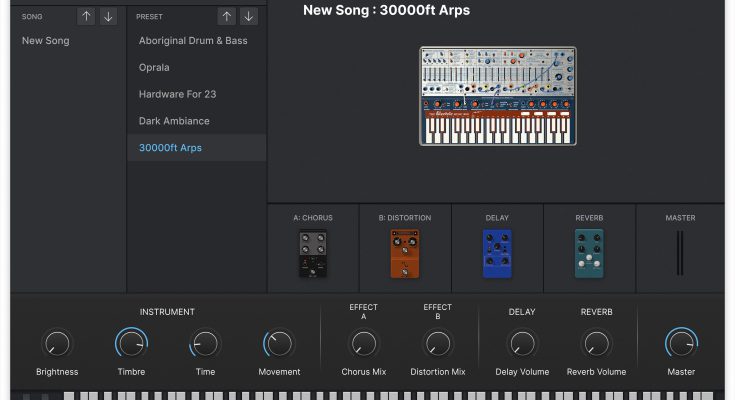Select the Aboriginal Drum & Bass preset
The image size is (735, 400).
(x=194, y=41)
